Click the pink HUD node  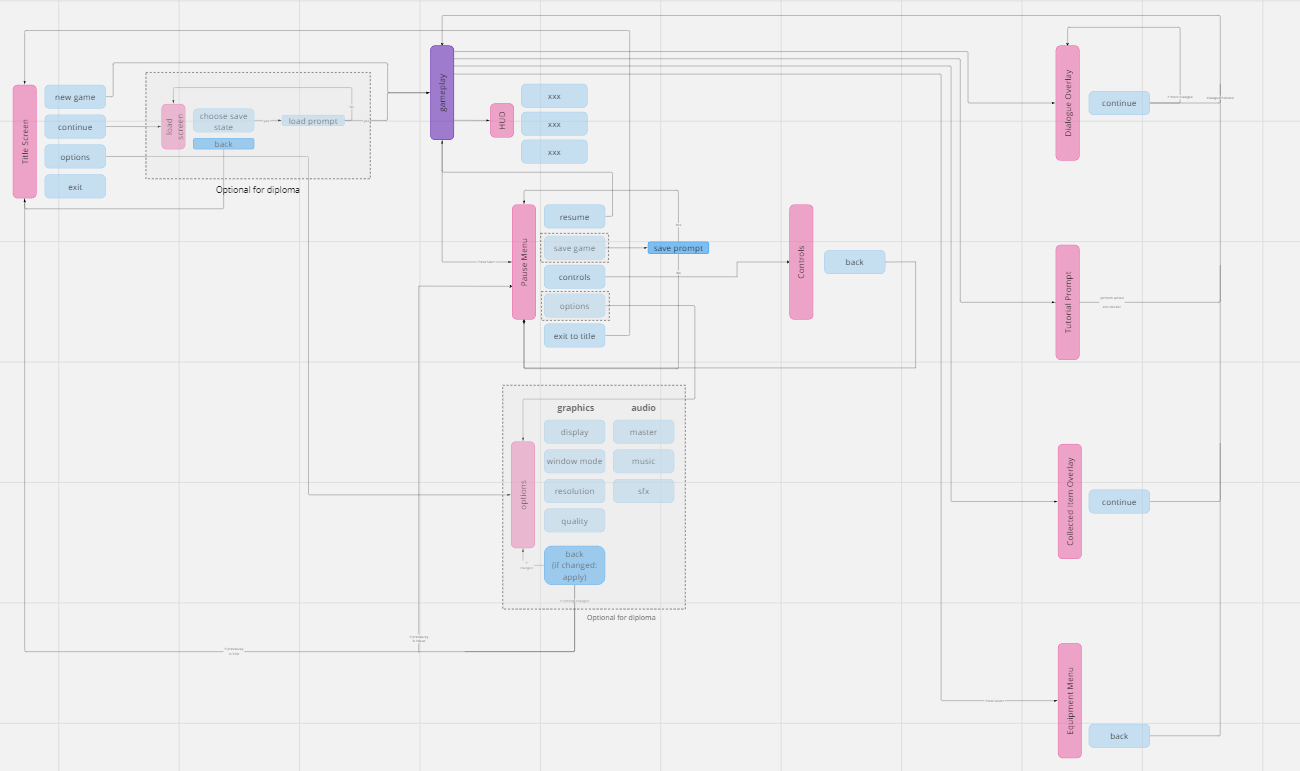[x=502, y=120]
